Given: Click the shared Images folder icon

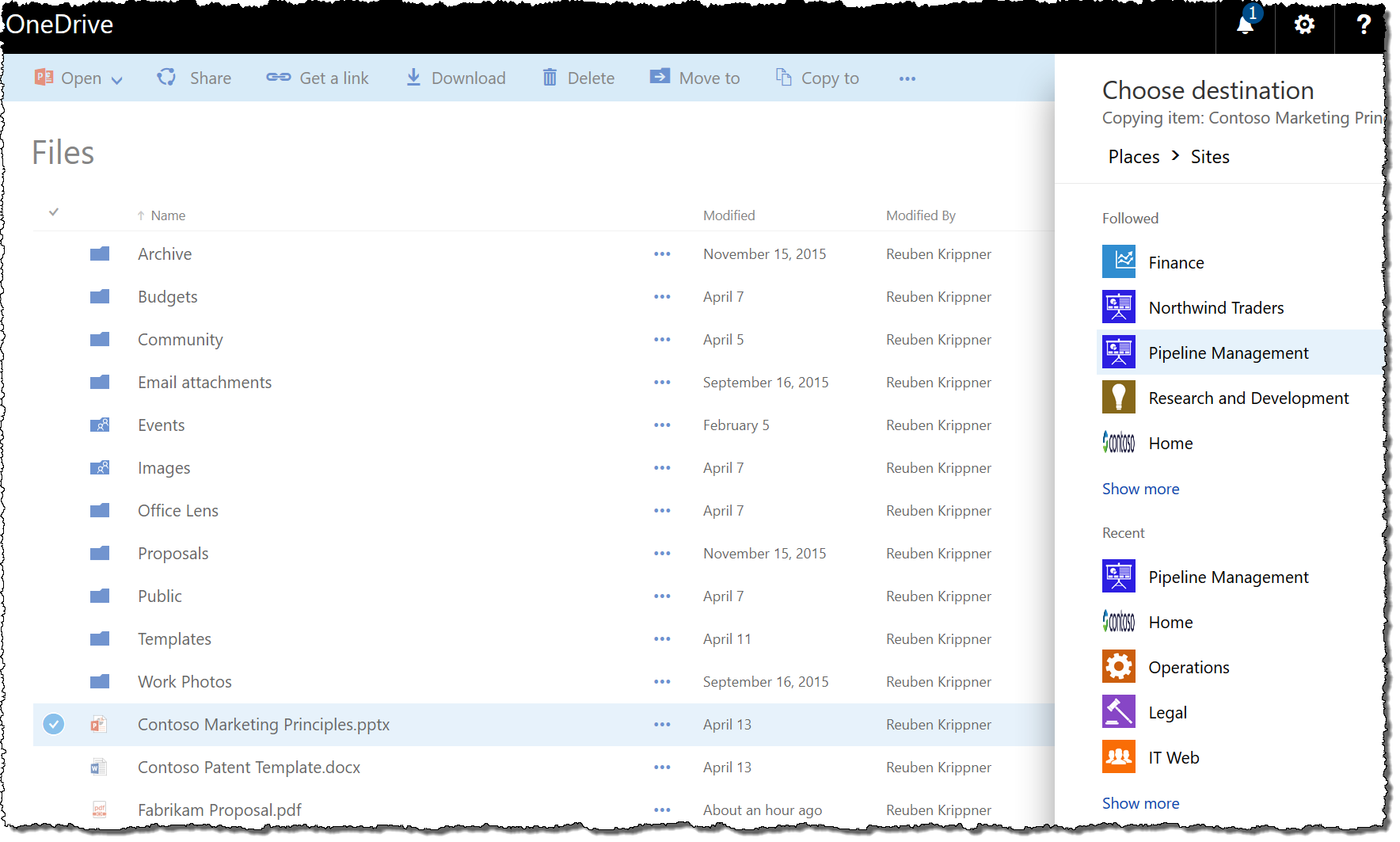Looking at the screenshot, I should click(100, 468).
